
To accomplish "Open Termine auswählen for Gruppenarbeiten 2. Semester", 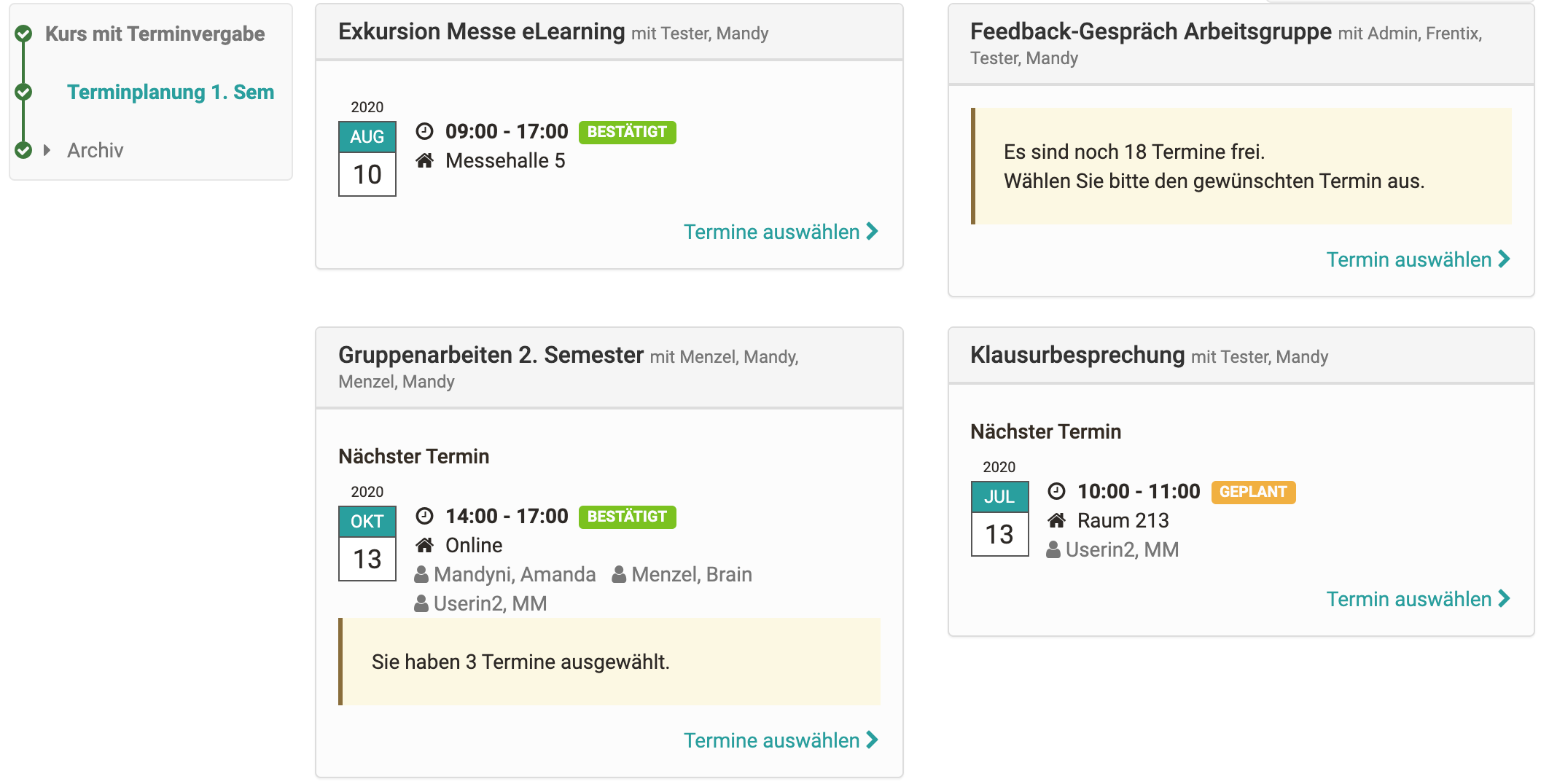I will (781, 740).
